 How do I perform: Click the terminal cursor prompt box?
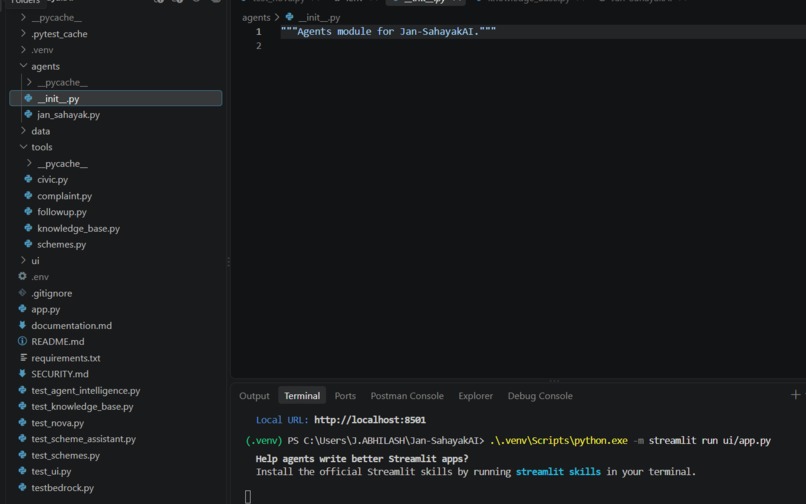[248, 496]
